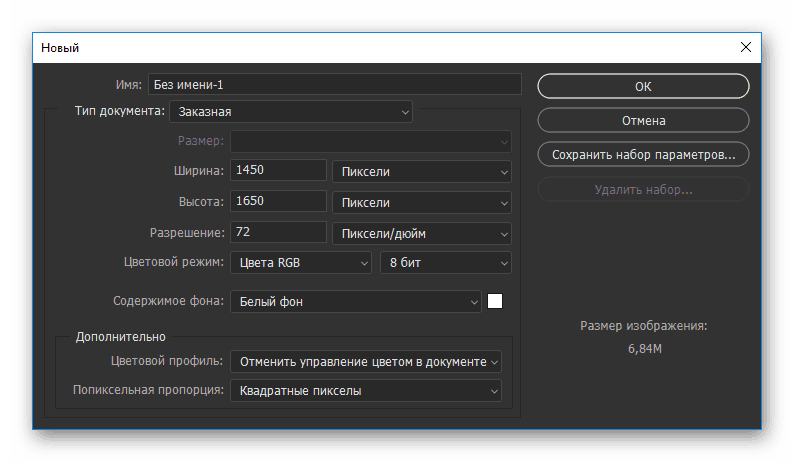
Task: Click the Разрешение value field
Action: click(279, 233)
